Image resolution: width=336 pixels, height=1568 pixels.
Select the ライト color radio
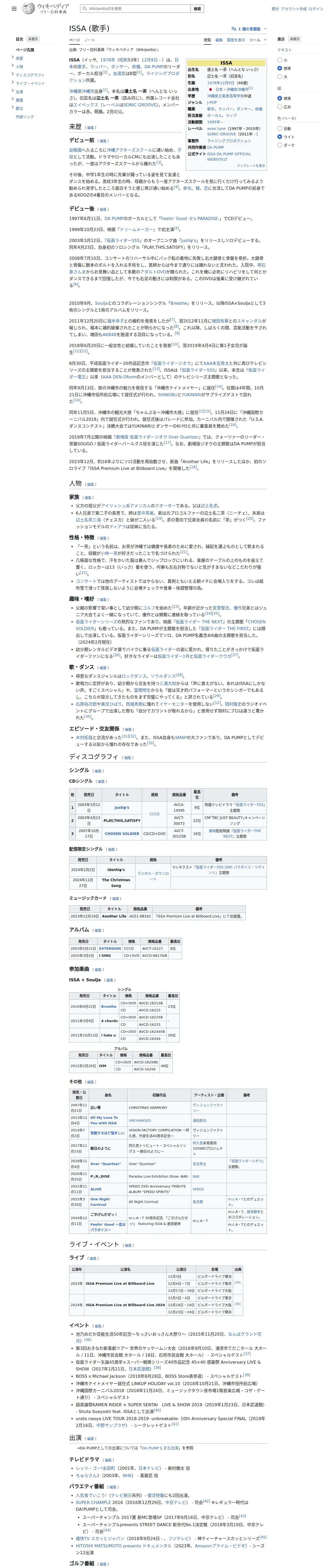click(280, 137)
